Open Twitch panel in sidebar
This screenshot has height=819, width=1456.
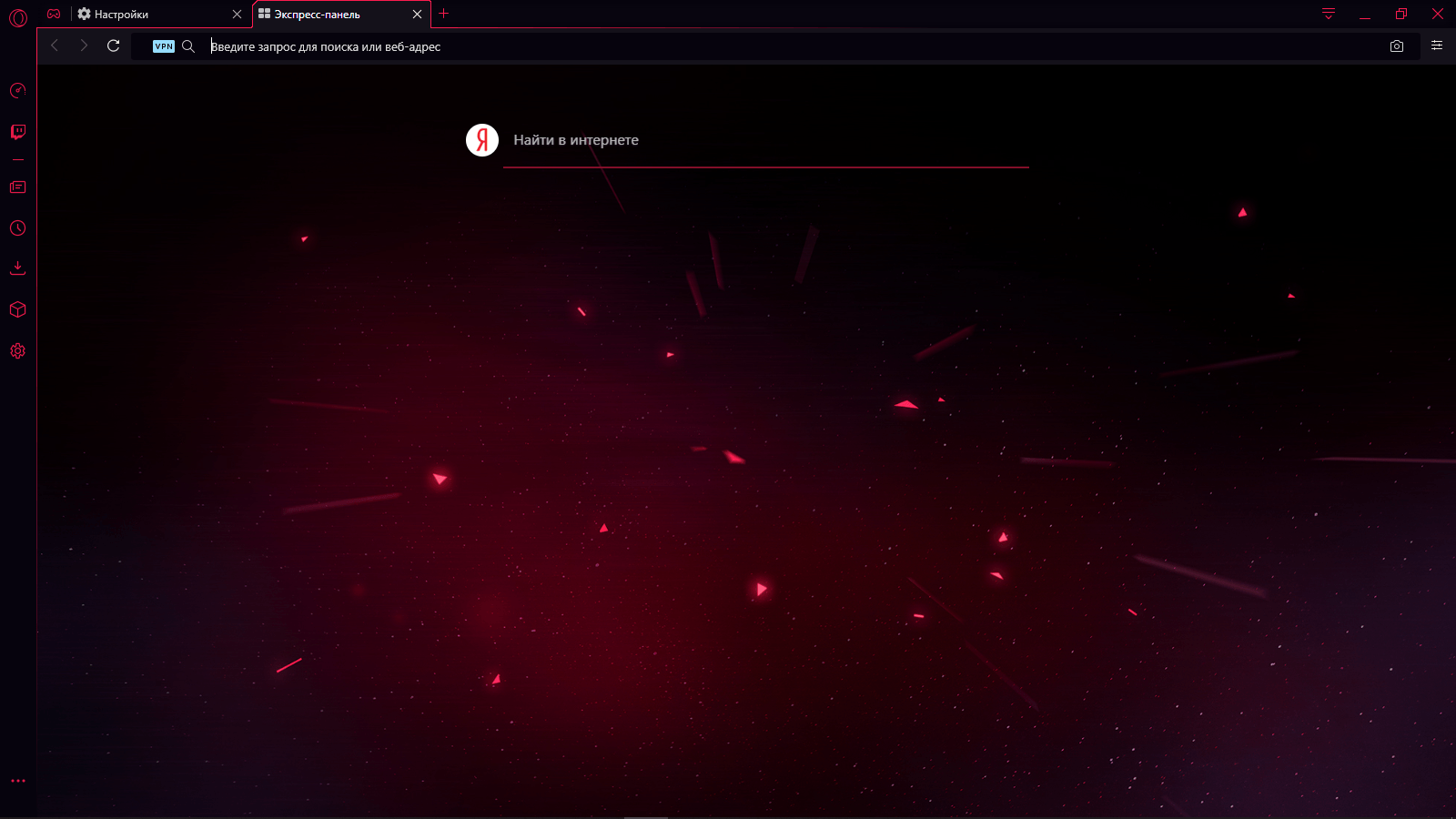tap(18, 132)
